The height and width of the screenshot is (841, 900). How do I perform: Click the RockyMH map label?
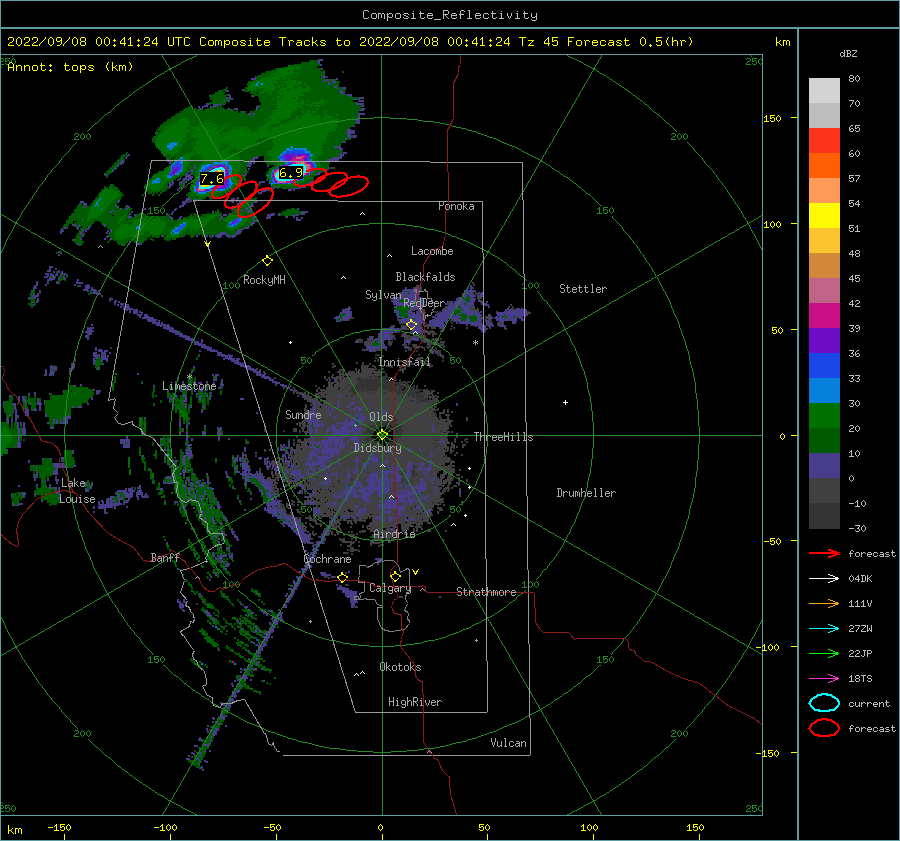(264, 280)
